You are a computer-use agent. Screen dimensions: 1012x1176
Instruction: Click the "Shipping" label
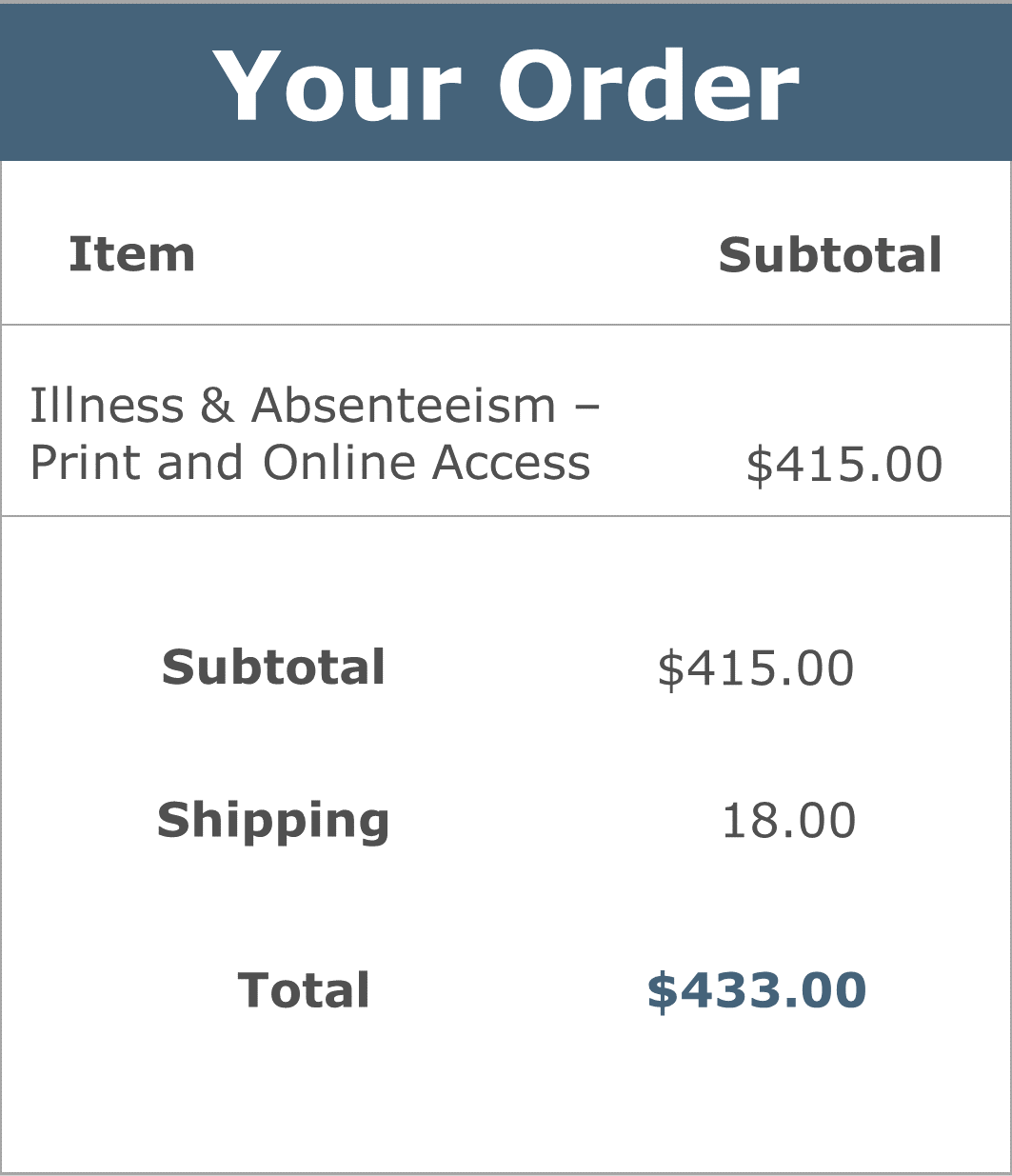coord(273,821)
